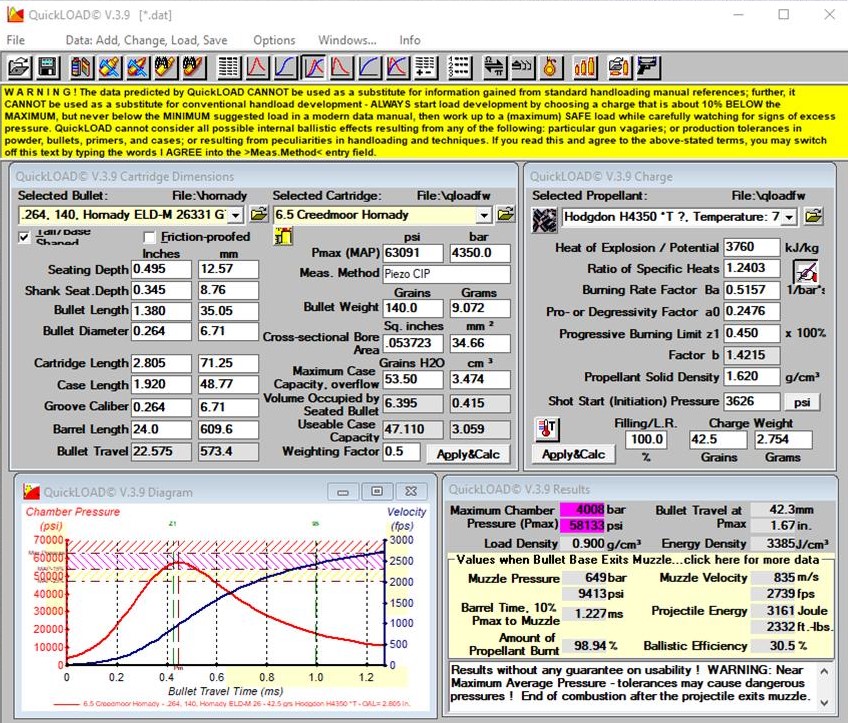The height and width of the screenshot is (723, 848).
Task: Open cartridge file folder icon beside cartridge dropdown
Action: point(505,214)
